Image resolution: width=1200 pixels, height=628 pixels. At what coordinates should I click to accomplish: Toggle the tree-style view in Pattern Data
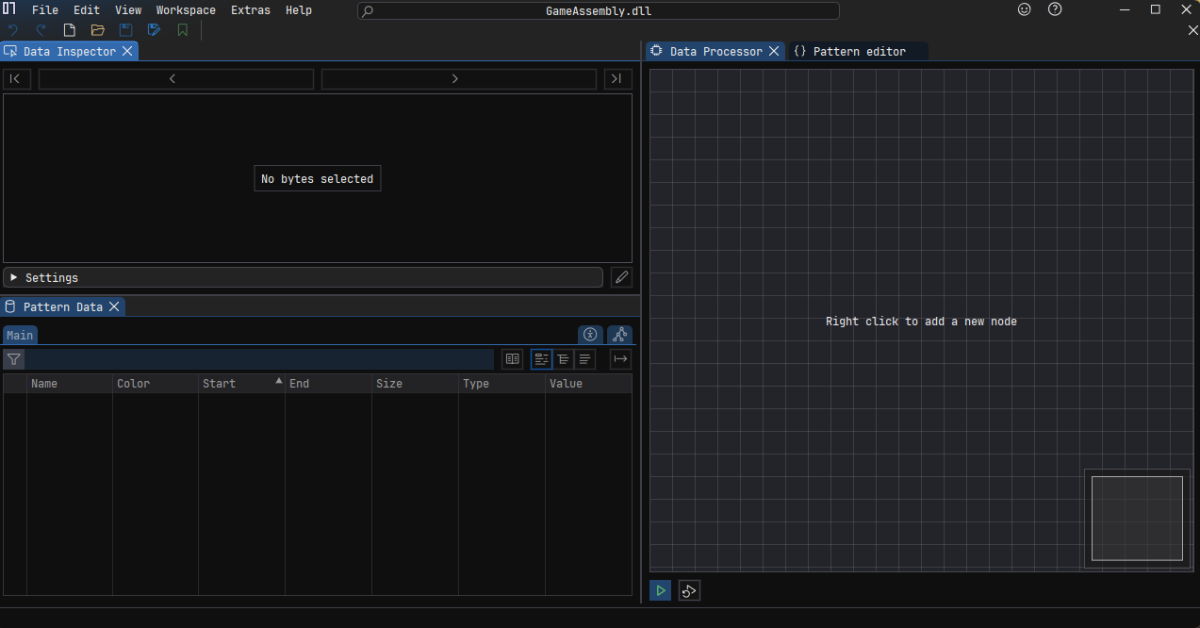click(x=564, y=359)
